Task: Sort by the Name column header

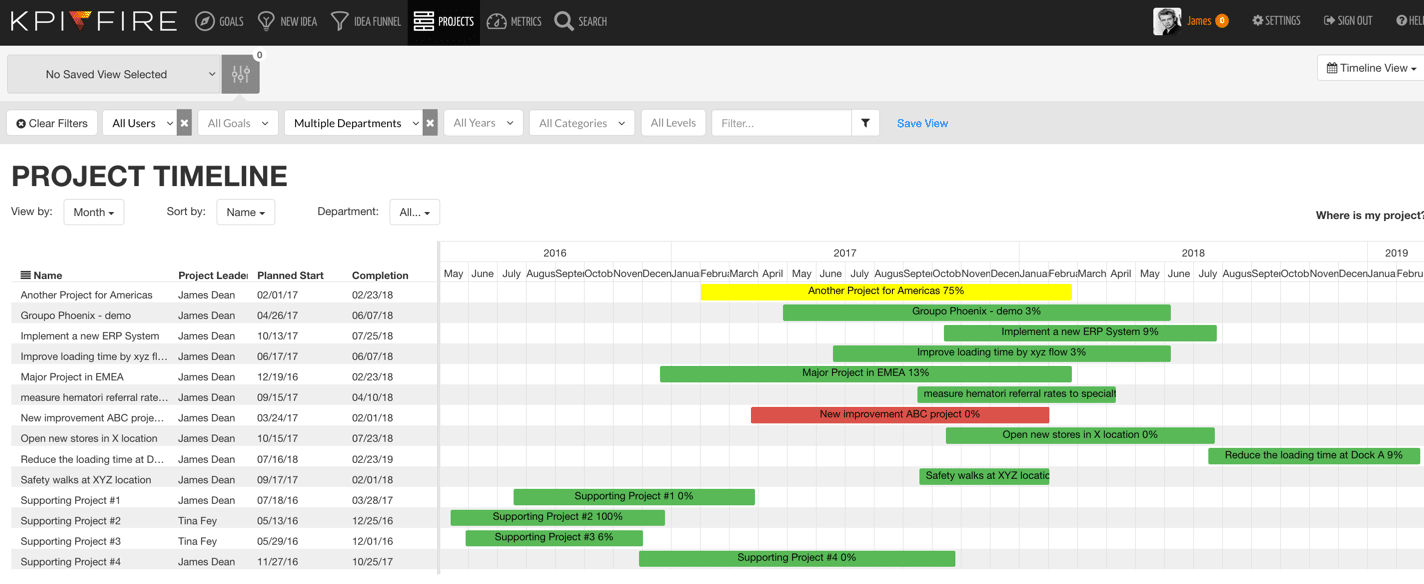Action: pos(41,275)
